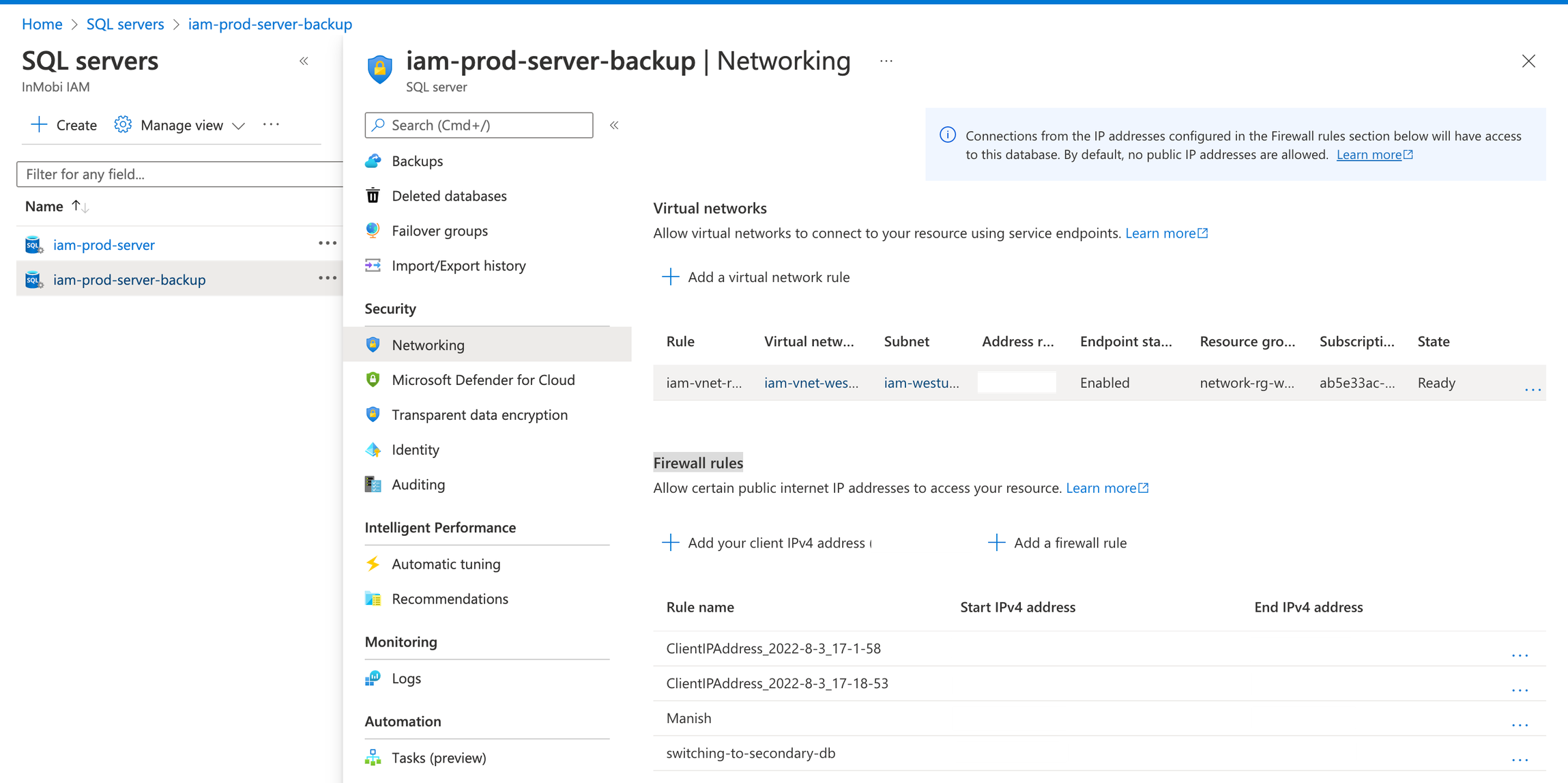The image size is (1568, 783).
Task: Collapse the resource menu sidebar
Action: [x=615, y=125]
